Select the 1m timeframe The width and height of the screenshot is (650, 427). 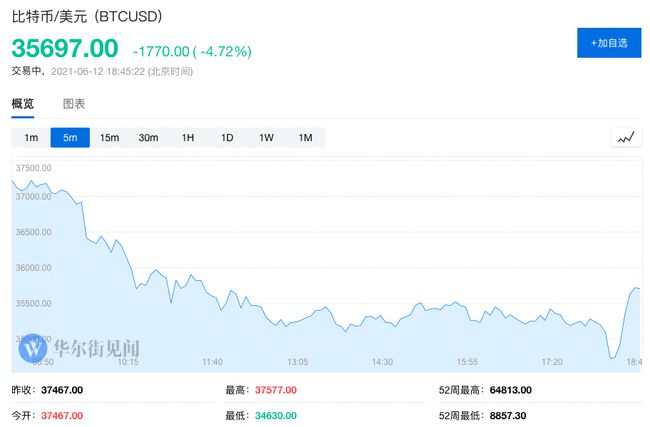(x=31, y=138)
